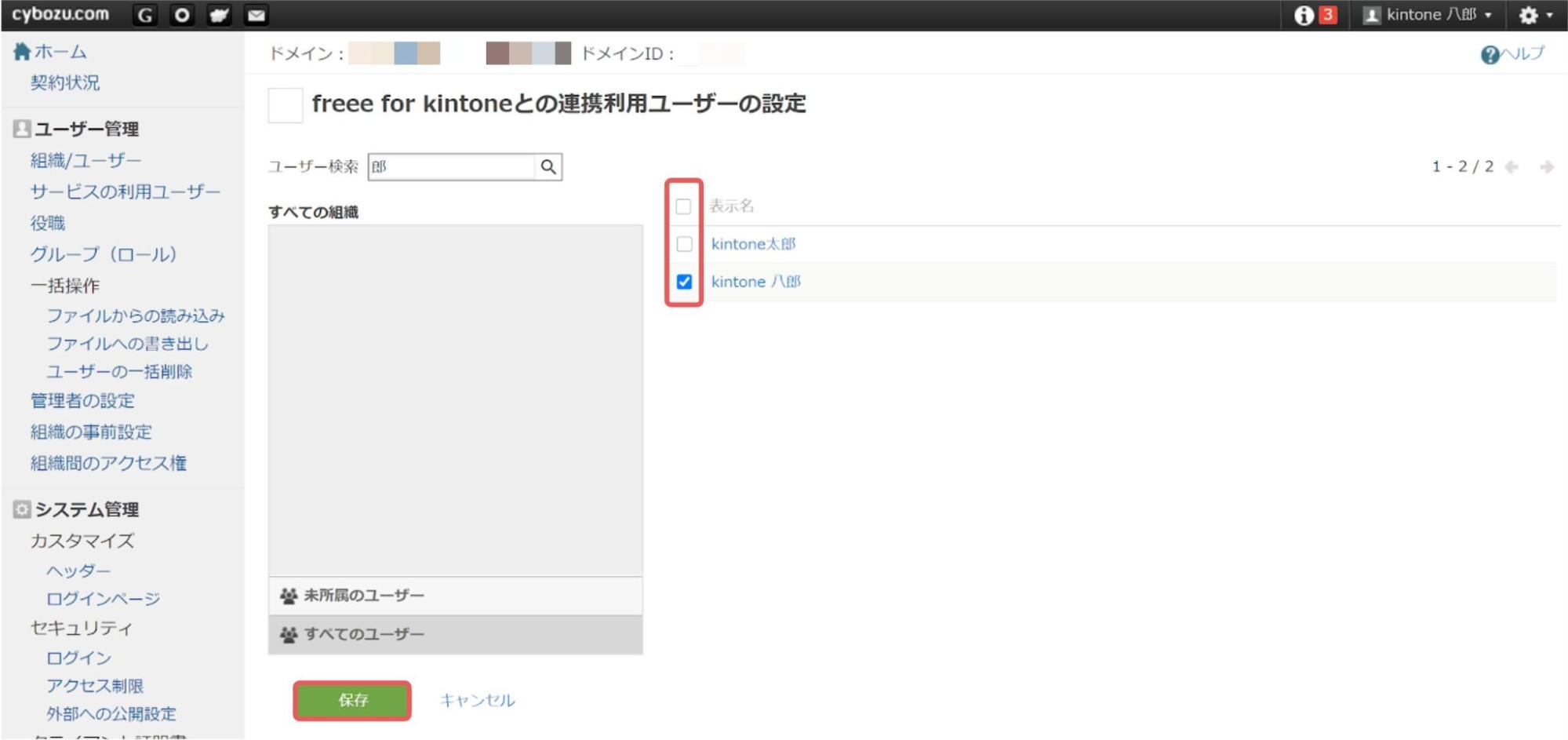Open 役職 in sidebar

click(x=47, y=223)
